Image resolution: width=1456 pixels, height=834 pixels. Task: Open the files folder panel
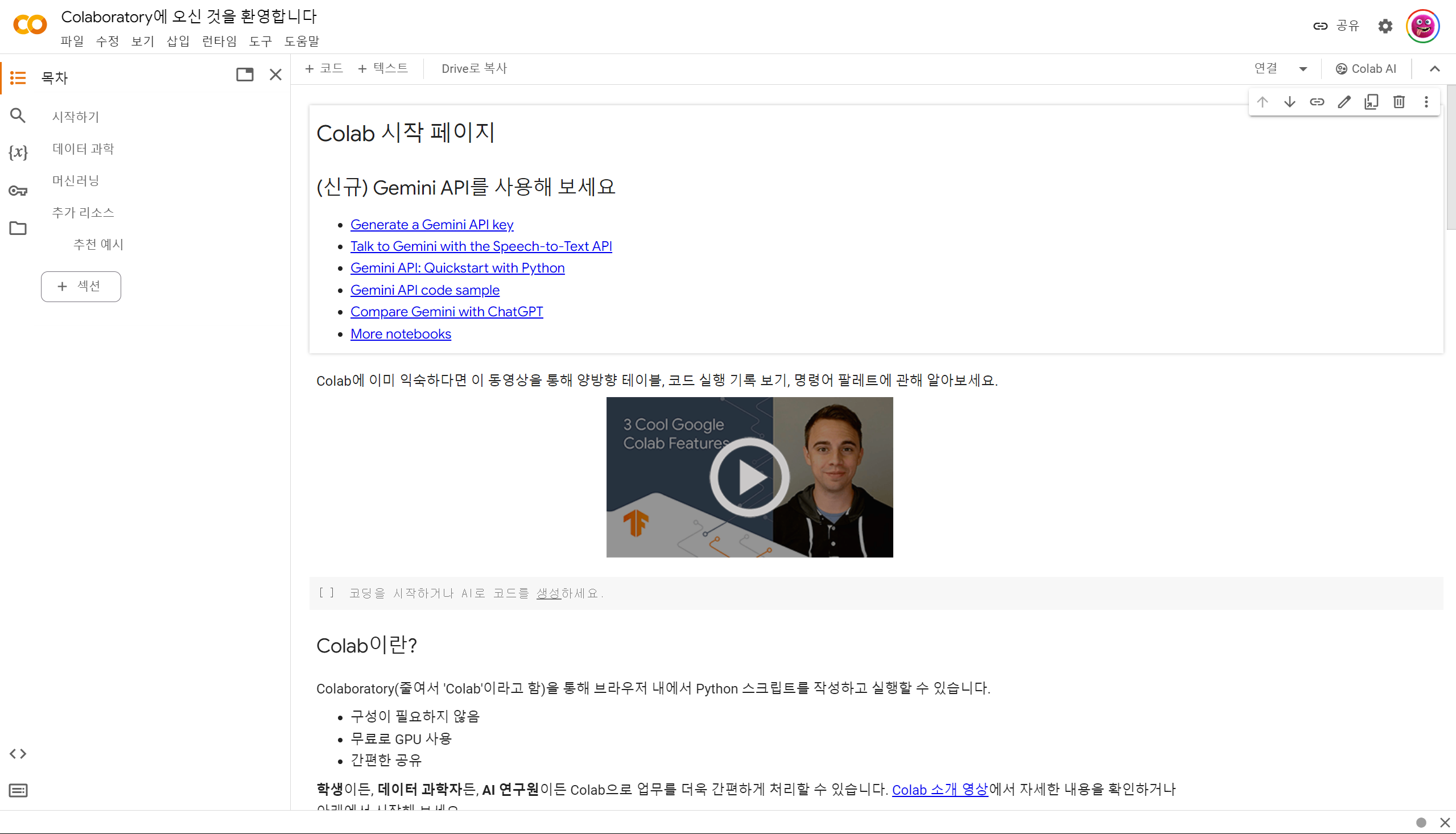click(x=18, y=228)
